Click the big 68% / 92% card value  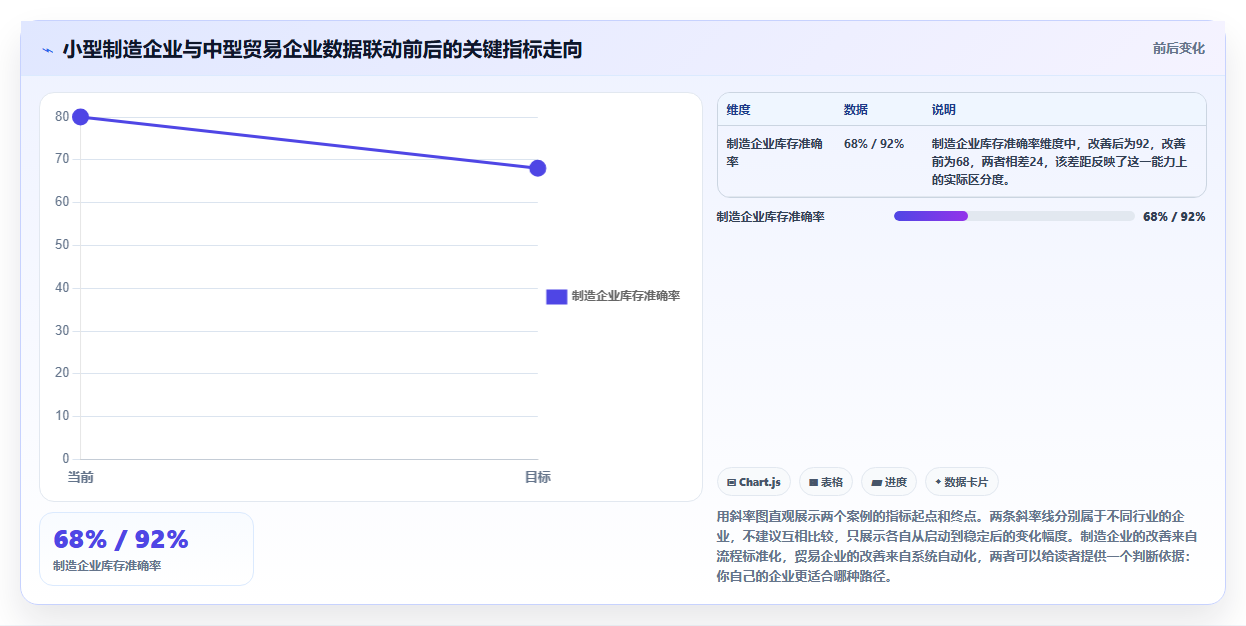(121, 539)
